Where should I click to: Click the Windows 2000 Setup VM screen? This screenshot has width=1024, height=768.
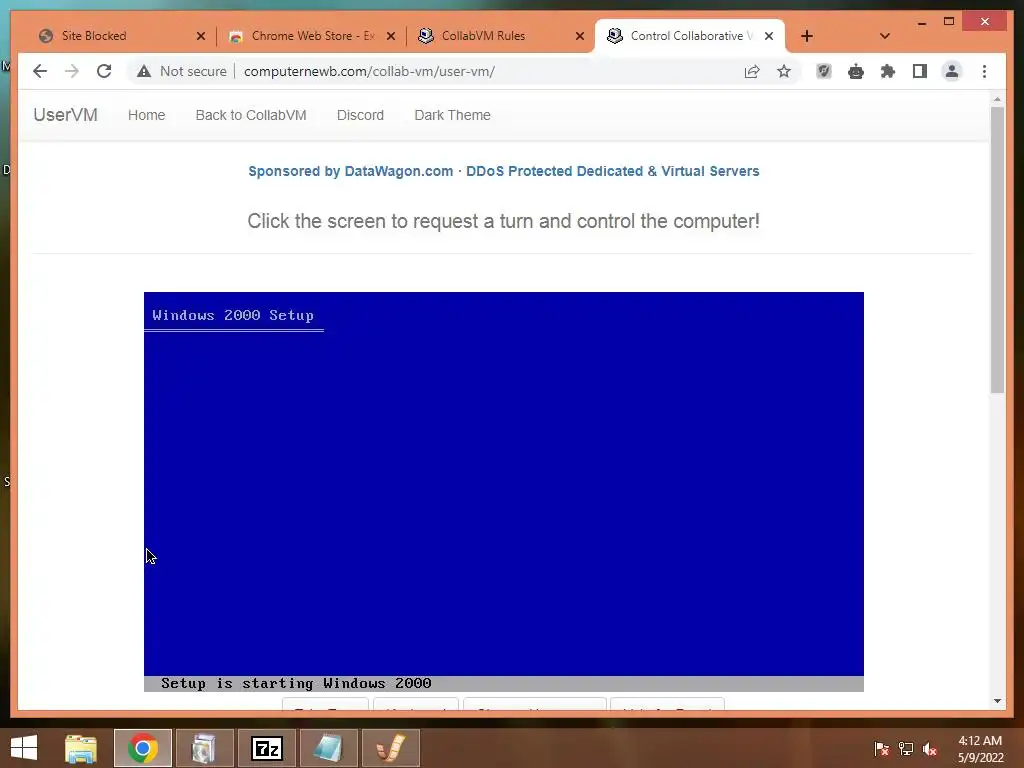(x=504, y=491)
